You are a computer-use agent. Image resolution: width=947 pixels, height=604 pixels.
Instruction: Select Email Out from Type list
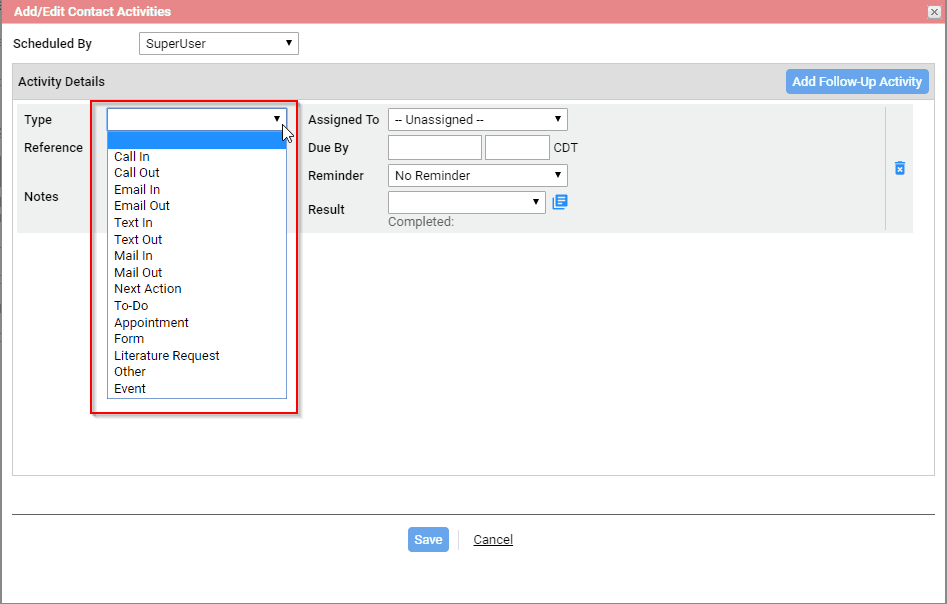pyautogui.click(x=197, y=206)
